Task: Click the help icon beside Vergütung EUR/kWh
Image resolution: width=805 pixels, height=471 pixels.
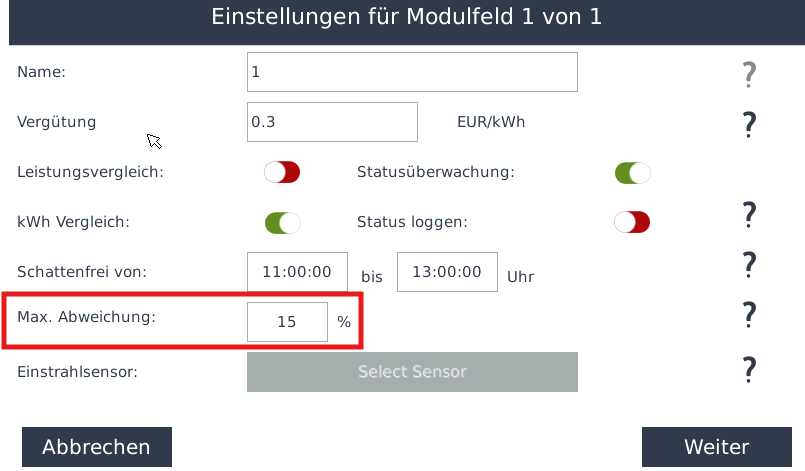Action: (747, 124)
